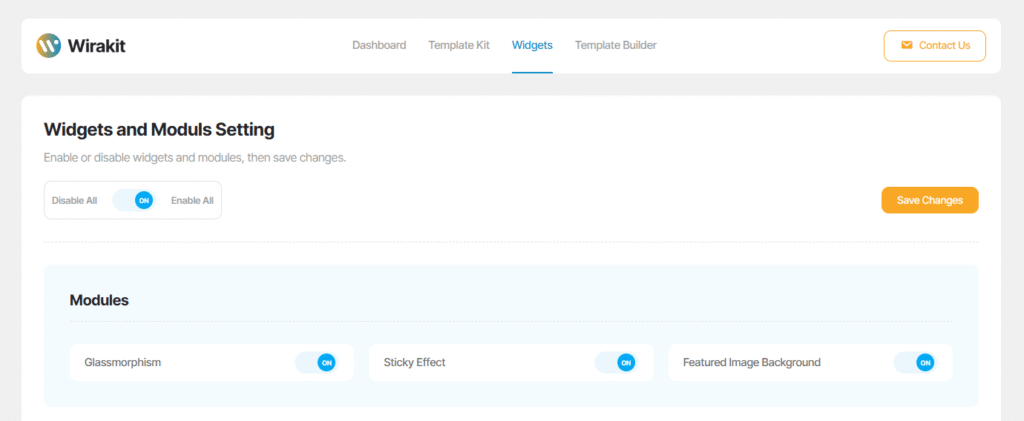Click the Featured Image Background label
The width and height of the screenshot is (1024, 421).
point(751,362)
